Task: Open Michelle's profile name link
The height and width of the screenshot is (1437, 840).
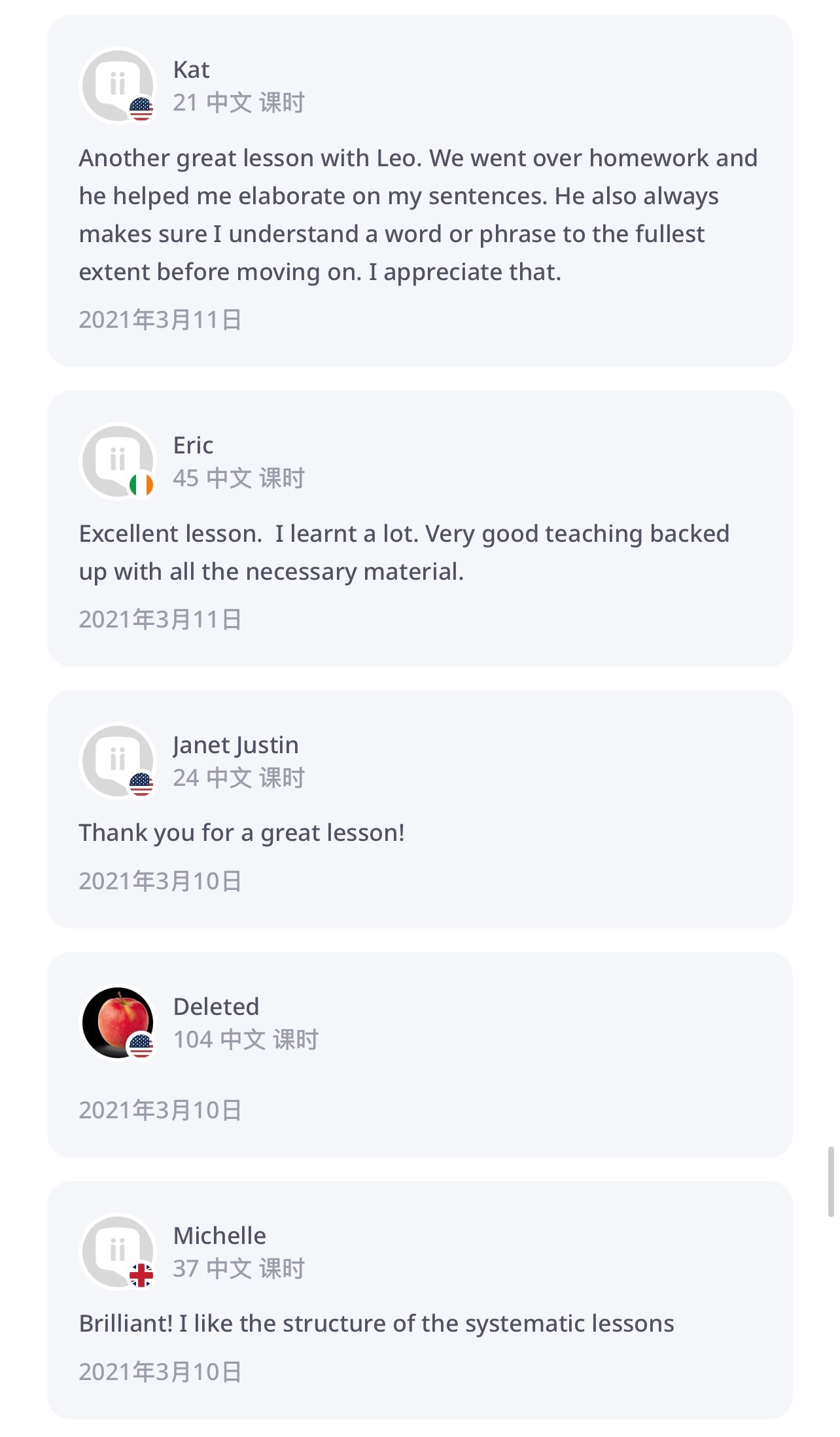Action: click(x=220, y=1235)
